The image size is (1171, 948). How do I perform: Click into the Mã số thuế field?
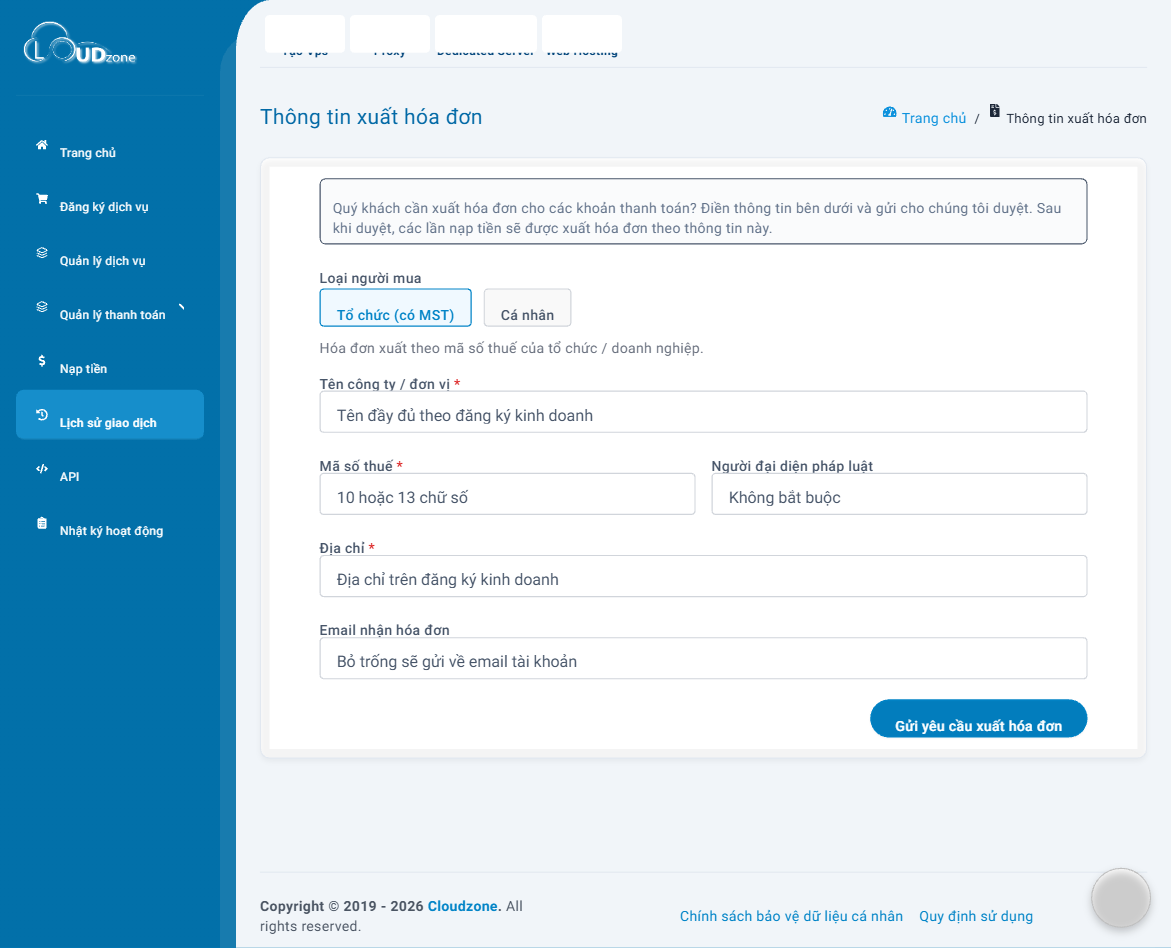(507, 494)
